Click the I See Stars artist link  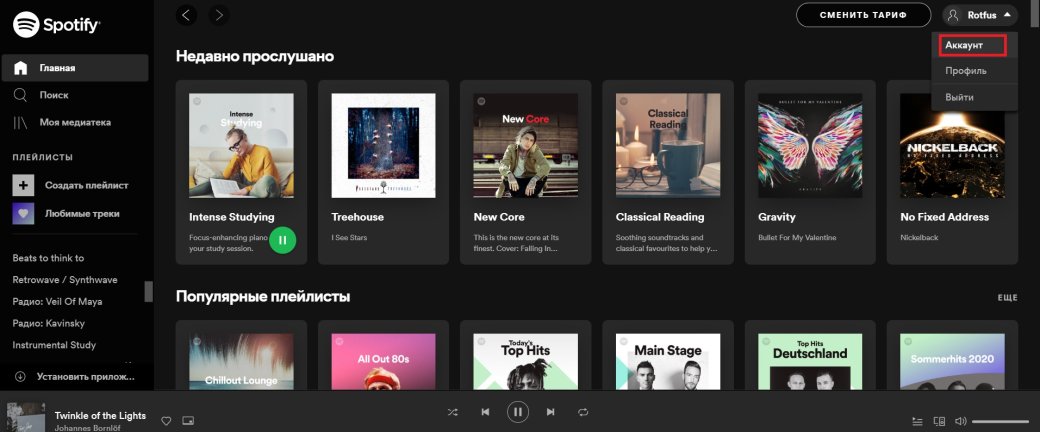[349, 238]
